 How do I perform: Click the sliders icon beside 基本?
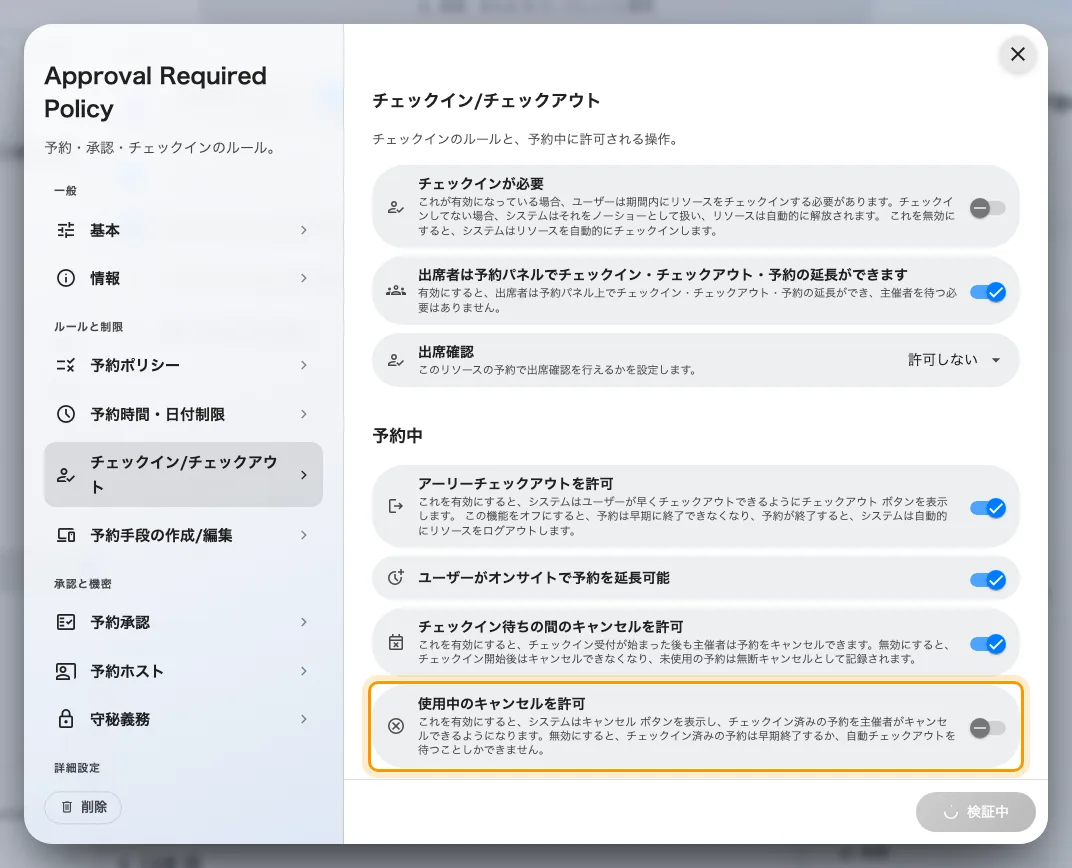pyautogui.click(x=66, y=230)
